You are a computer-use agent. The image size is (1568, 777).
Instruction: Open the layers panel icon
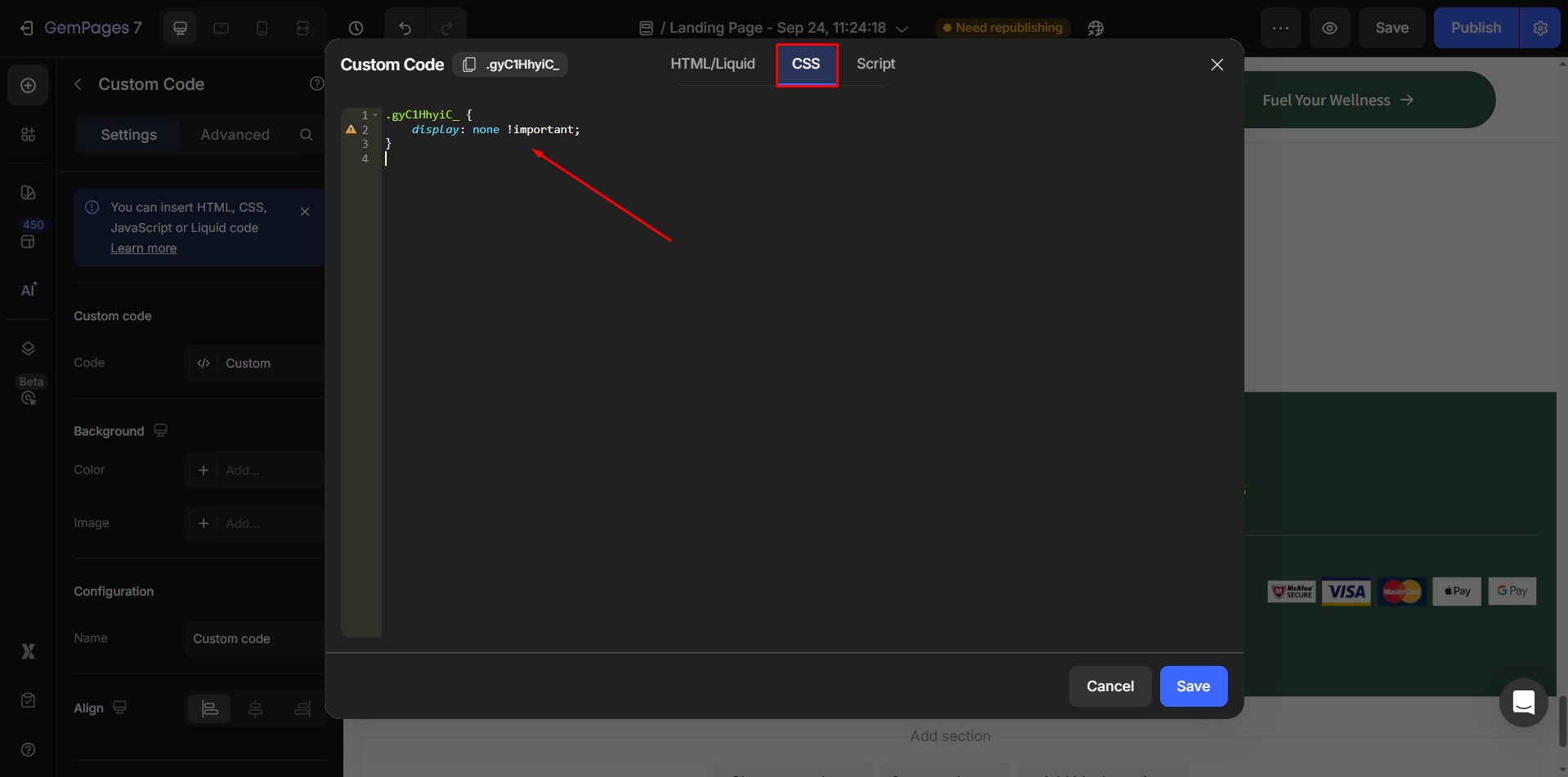[x=28, y=349]
